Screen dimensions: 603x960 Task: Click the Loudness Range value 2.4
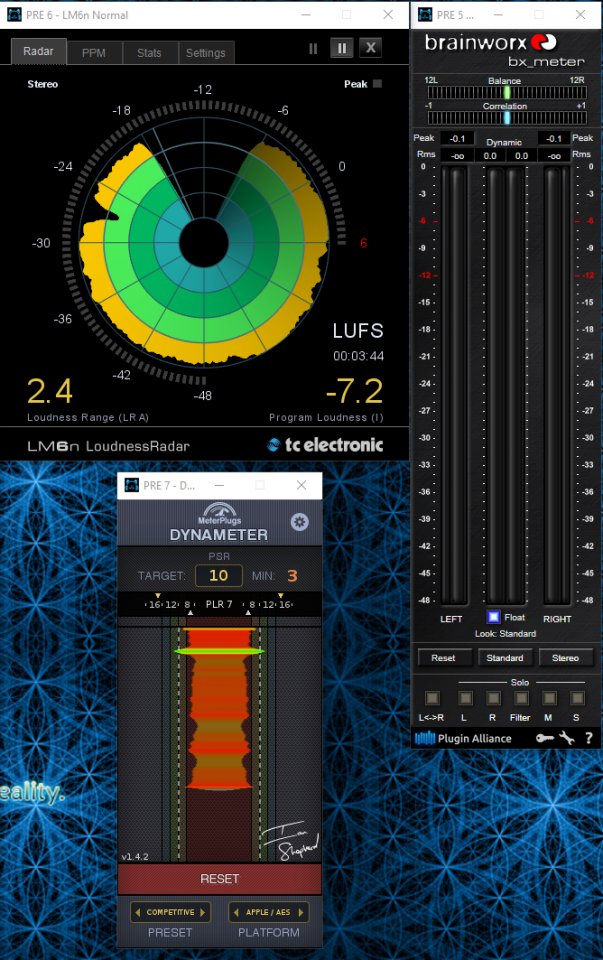pyautogui.click(x=50, y=391)
